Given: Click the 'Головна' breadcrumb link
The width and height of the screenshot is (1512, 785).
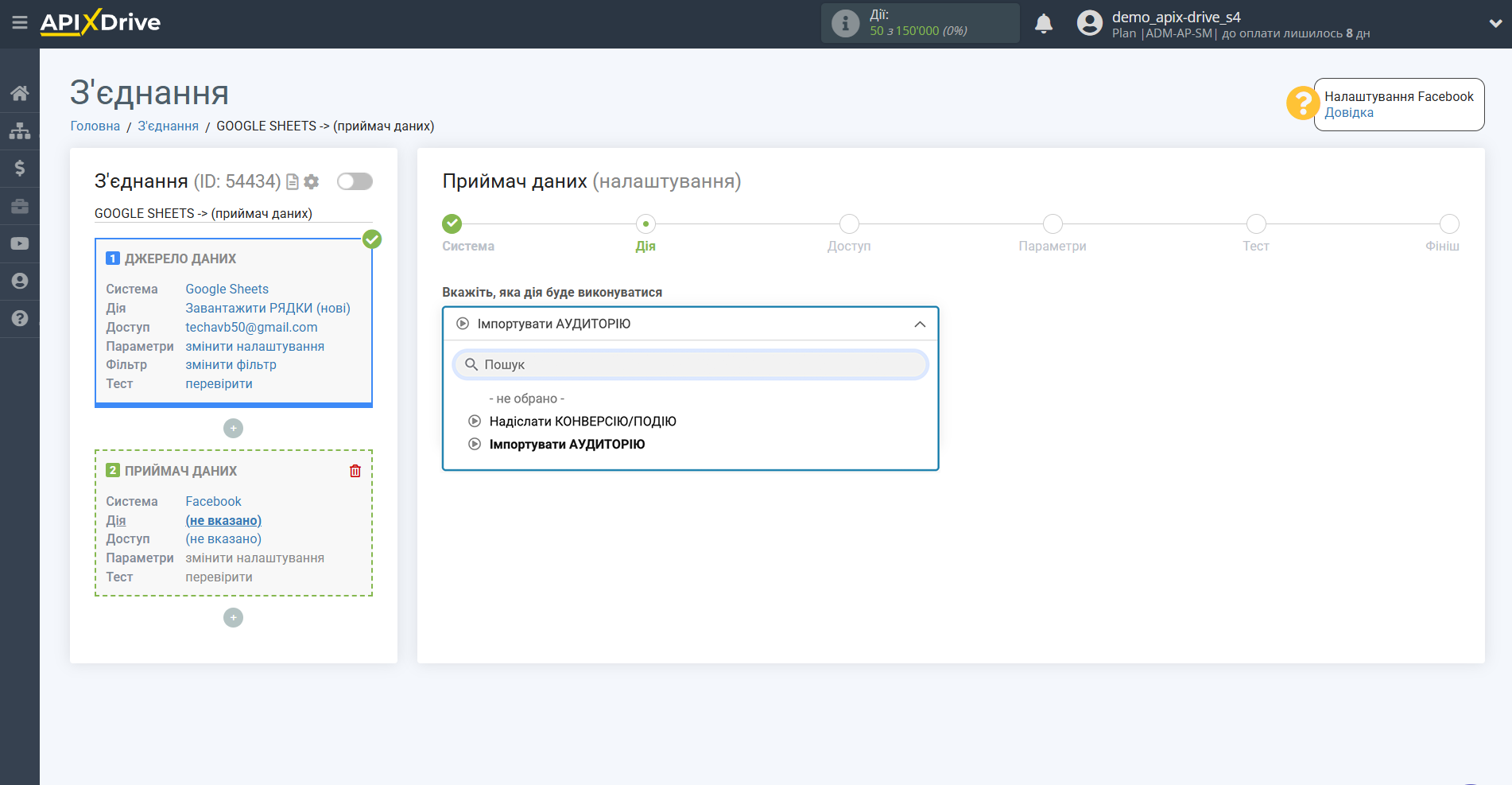Looking at the screenshot, I should tap(95, 126).
